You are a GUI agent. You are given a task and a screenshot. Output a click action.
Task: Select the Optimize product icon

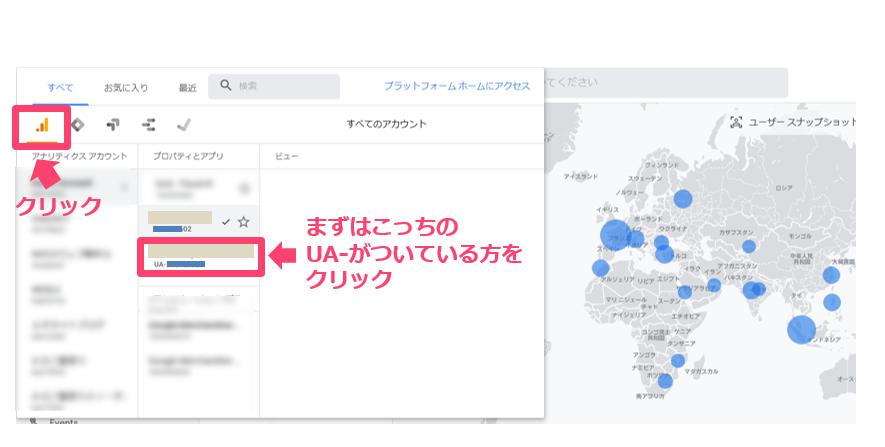pos(113,125)
